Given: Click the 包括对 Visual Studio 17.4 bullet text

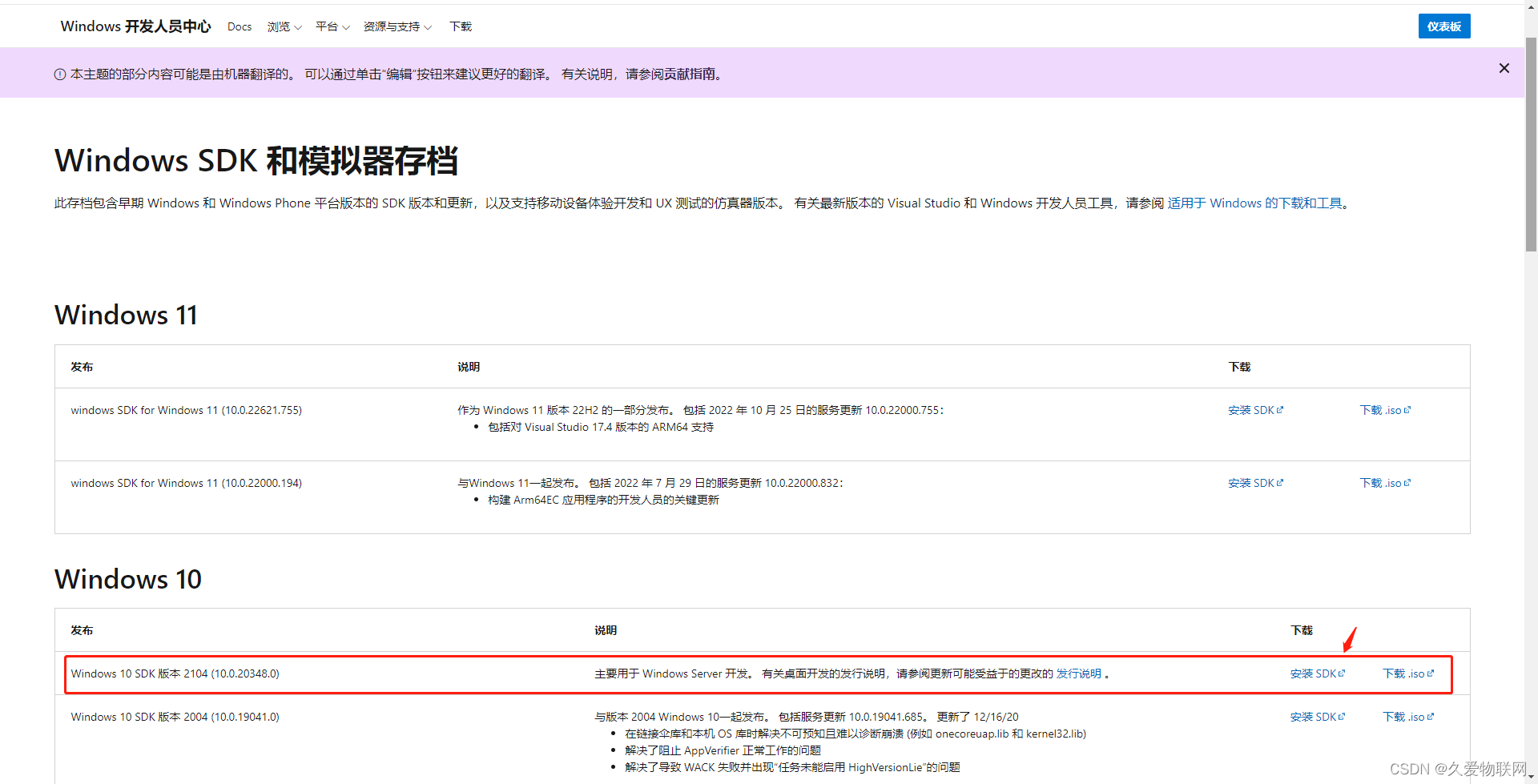Looking at the screenshot, I should 601,427.
